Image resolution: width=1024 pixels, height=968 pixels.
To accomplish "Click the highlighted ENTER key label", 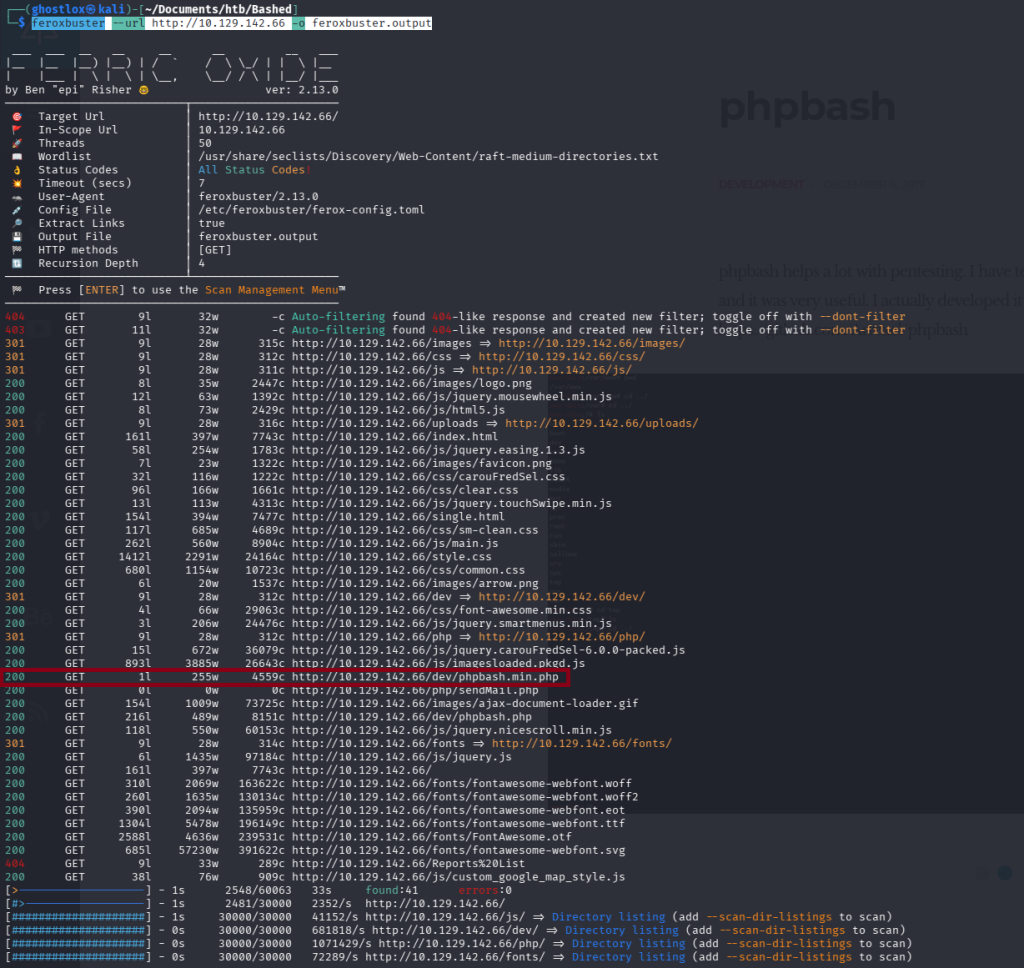I will pyautogui.click(x=104, y=290).
